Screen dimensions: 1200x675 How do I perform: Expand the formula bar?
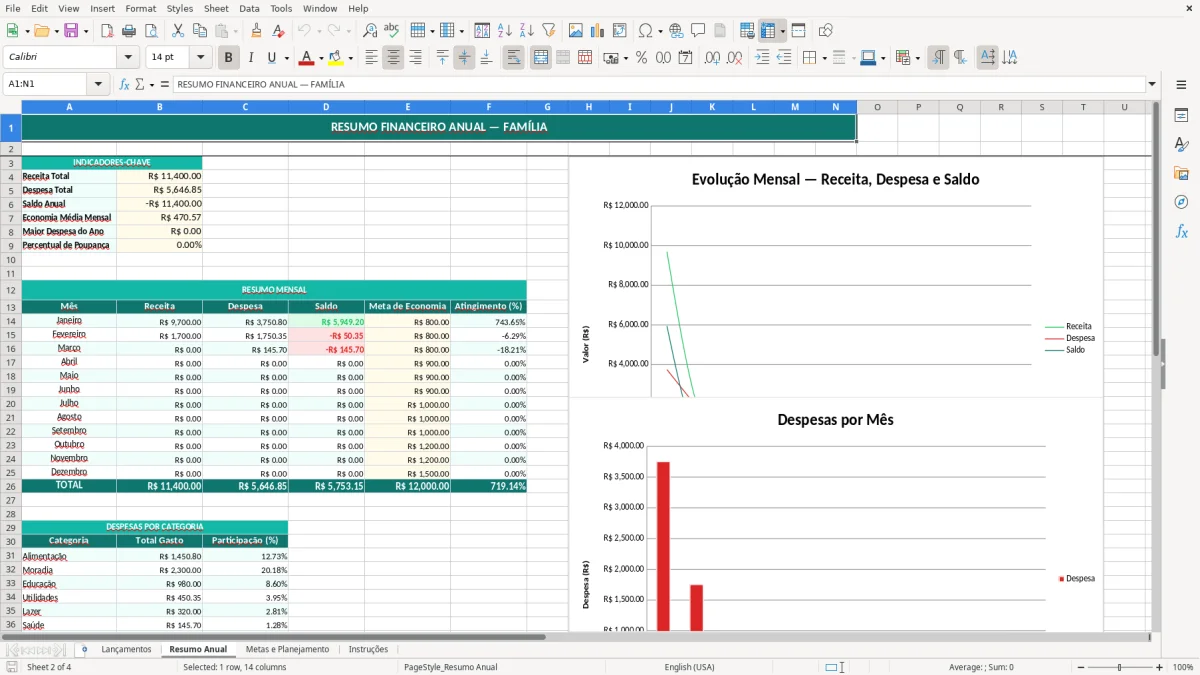point(1152,84)
